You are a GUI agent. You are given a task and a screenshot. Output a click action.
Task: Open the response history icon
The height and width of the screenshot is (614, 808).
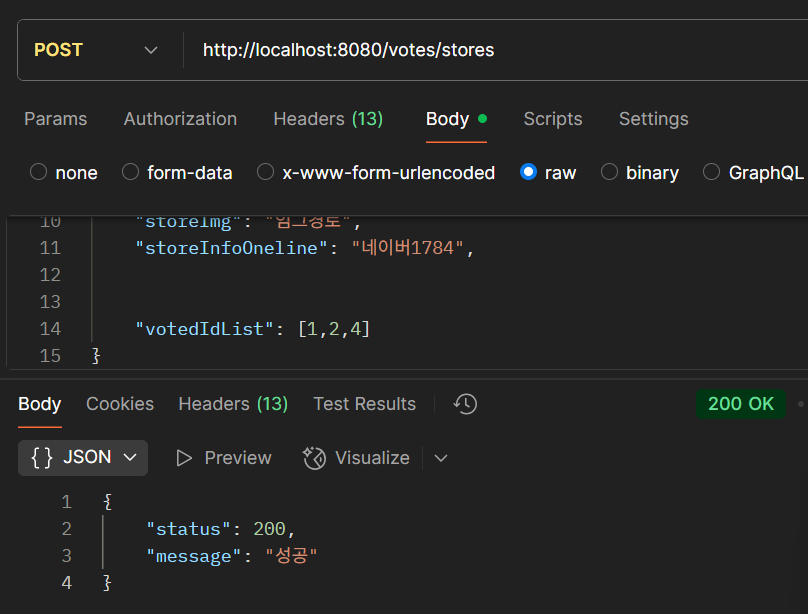tap(465, 404)
